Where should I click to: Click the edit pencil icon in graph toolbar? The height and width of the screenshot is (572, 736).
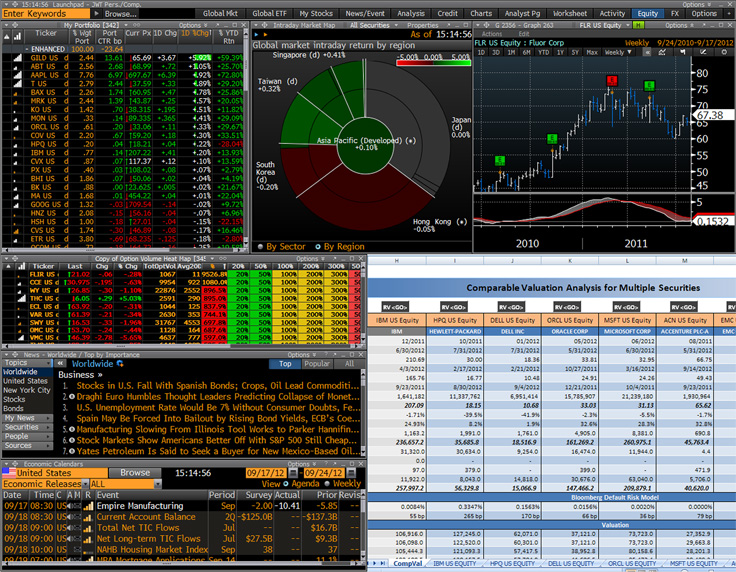coord(703,53)
